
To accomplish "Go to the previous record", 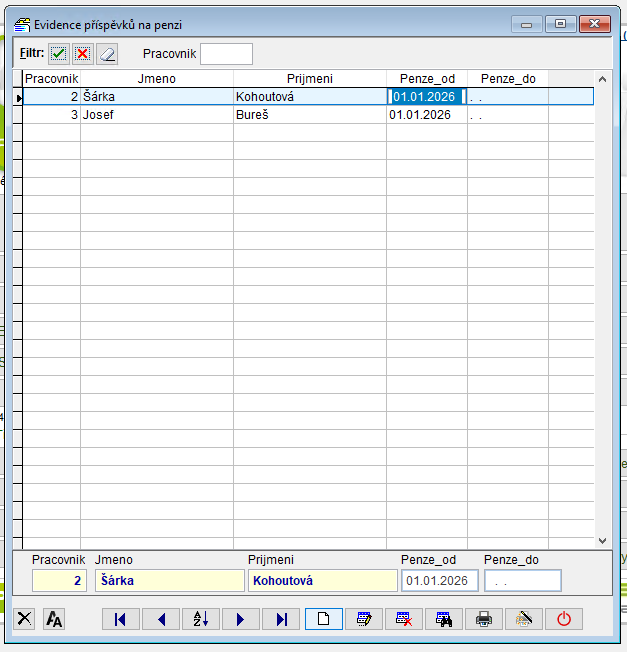I will [161, 619].
